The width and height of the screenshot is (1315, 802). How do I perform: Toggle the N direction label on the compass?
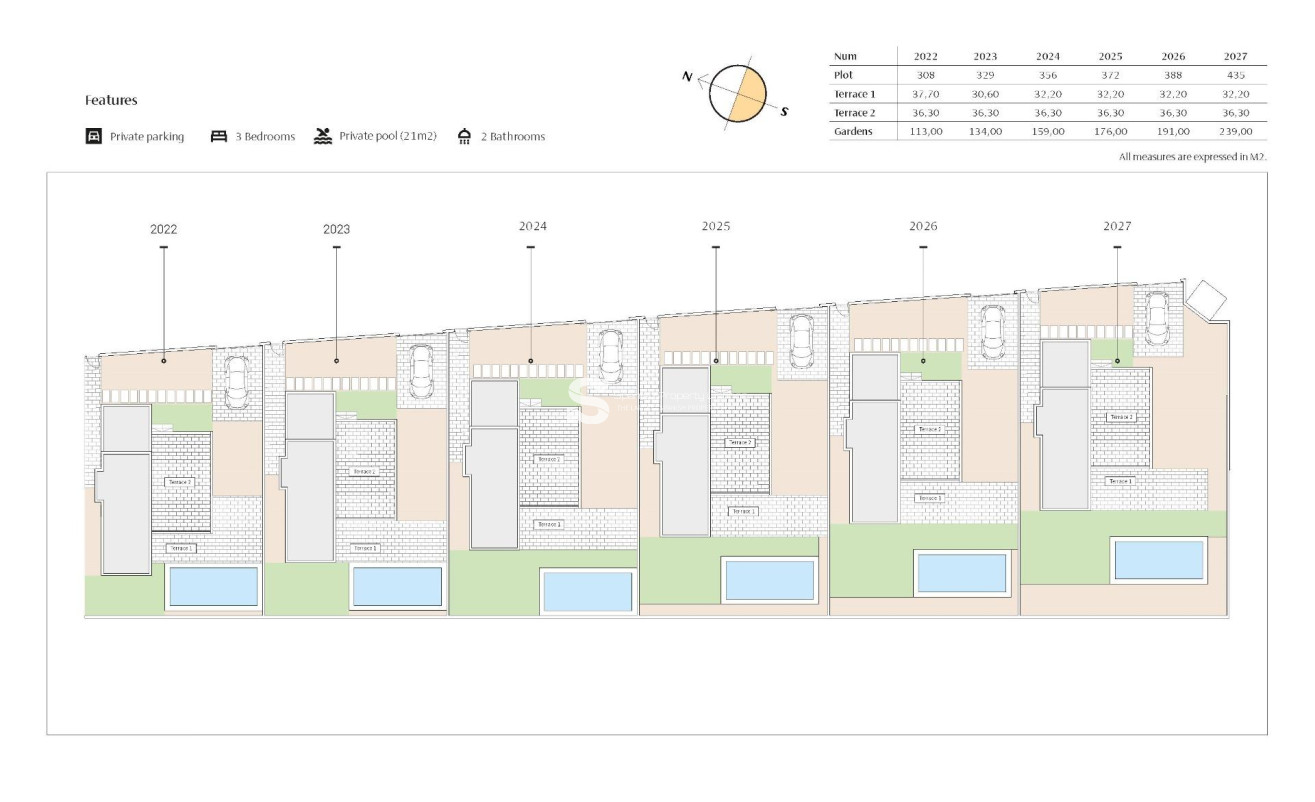686,76
